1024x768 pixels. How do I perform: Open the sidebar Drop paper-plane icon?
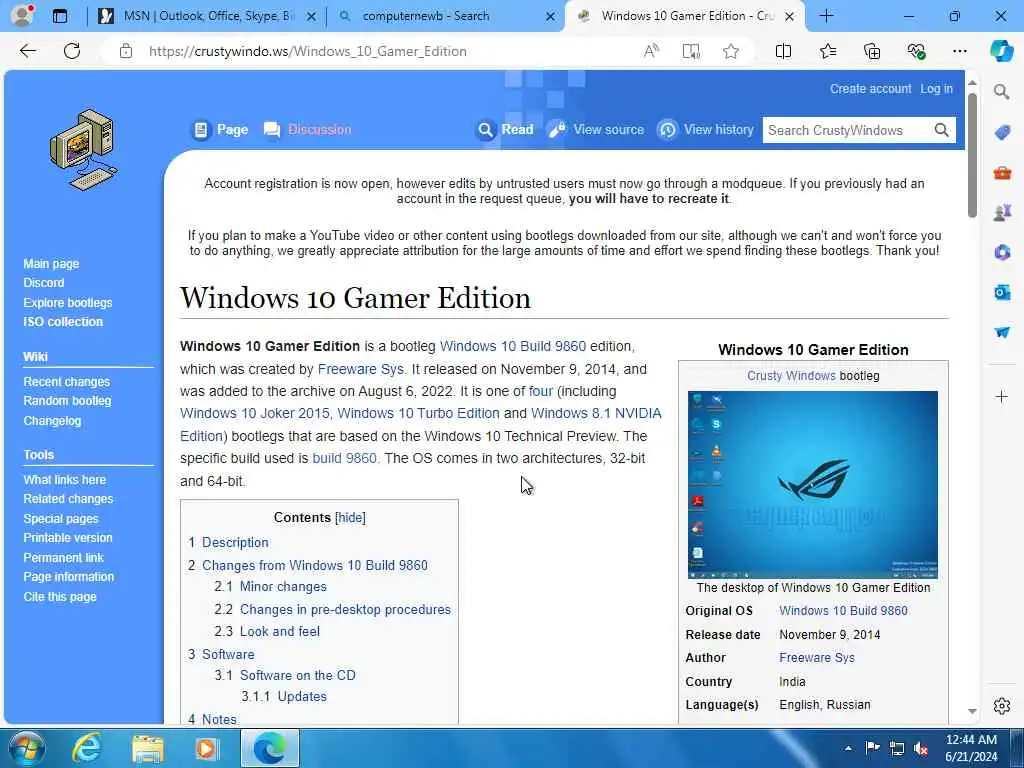[x=1002, y=332]
